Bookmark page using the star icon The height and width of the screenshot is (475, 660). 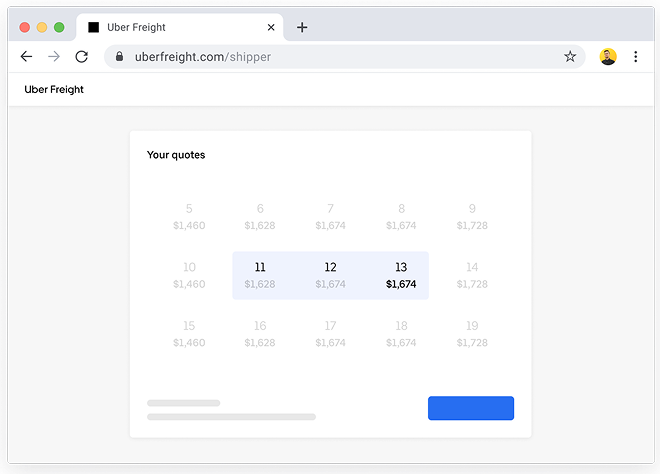(x=570, y=57)
